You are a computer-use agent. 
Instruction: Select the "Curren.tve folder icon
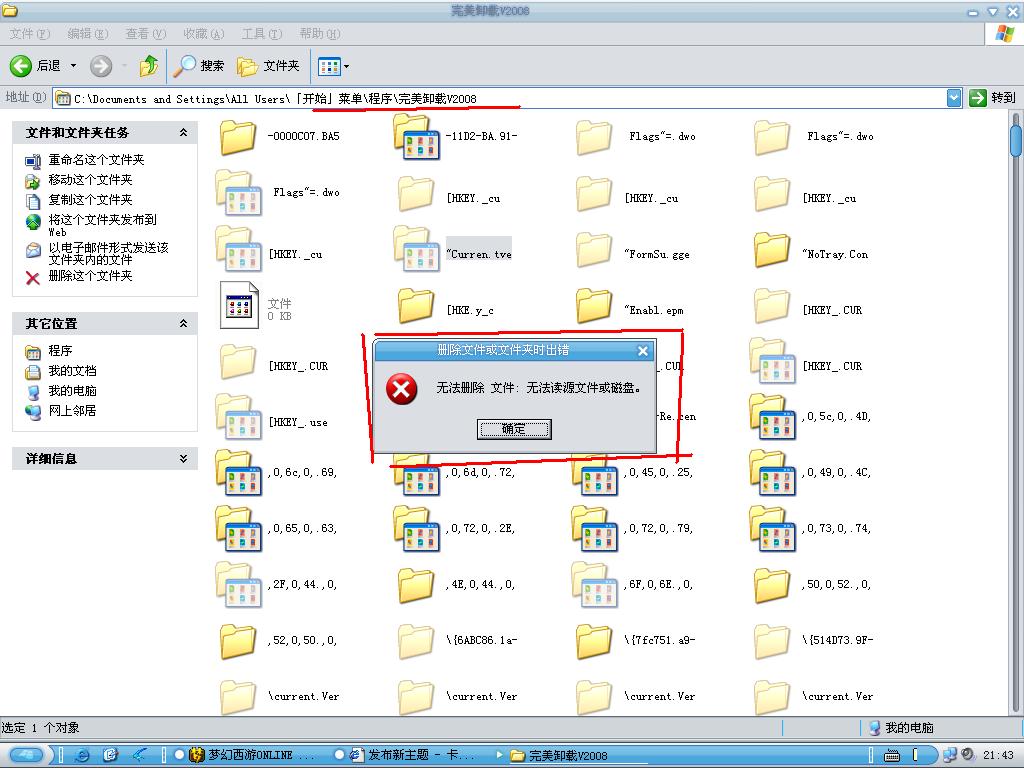click(417, 249)
